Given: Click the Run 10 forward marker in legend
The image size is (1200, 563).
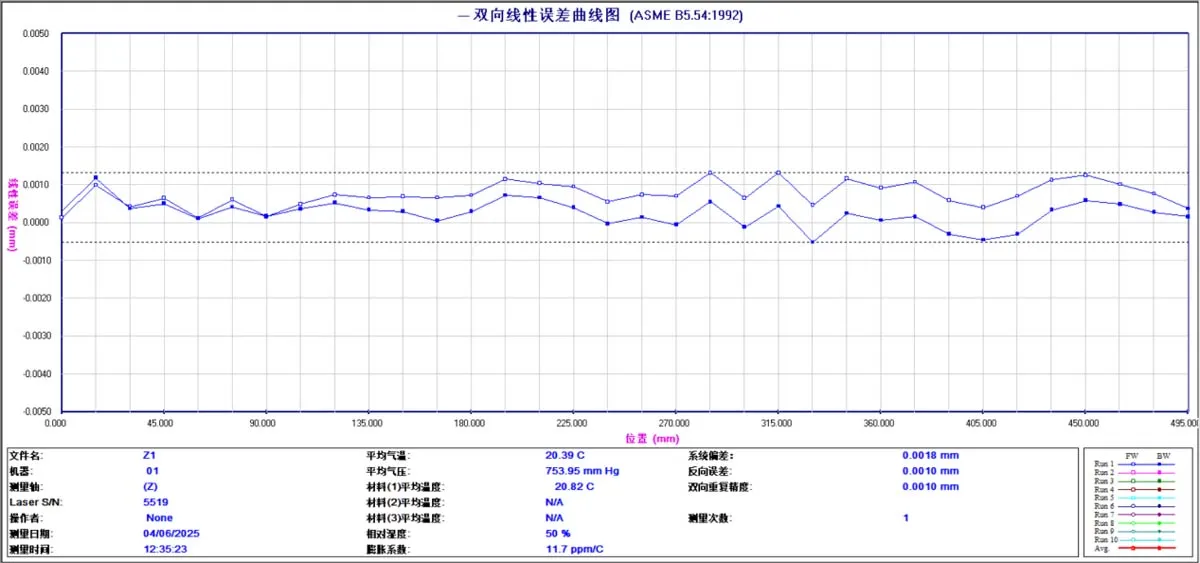Looking at the screenshot, I should (1133, 540).
